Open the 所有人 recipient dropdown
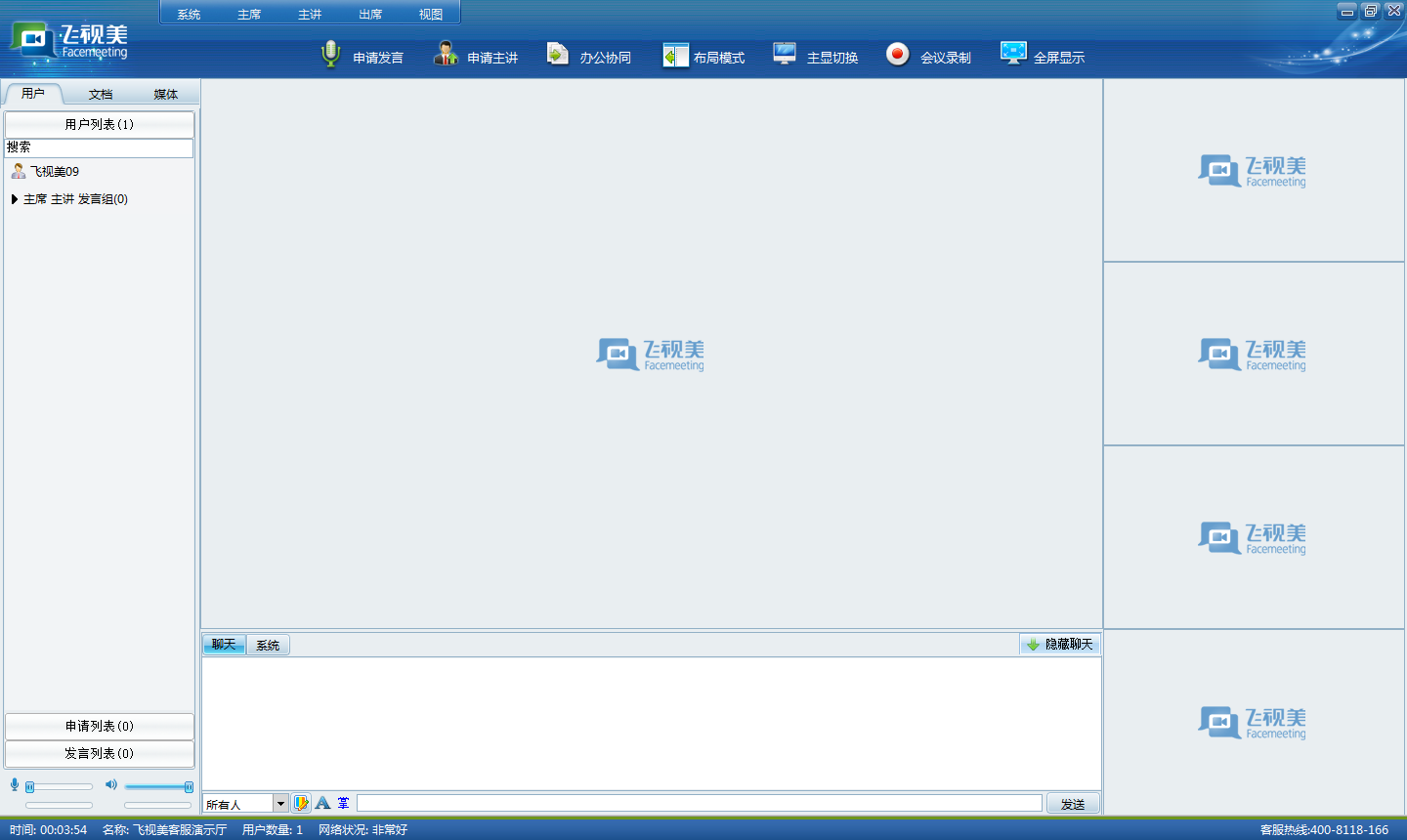Image resolution: width=1407 pixels, height=840 pixels. click(280, 804)
